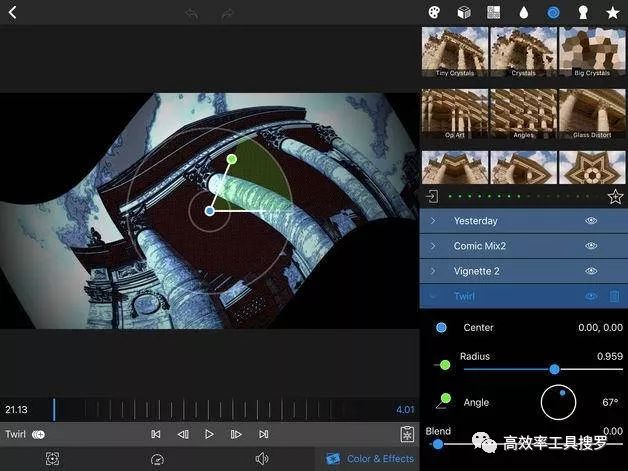Click the back arrow at top left
The image size is (628, 471).
tap(13, 13)
